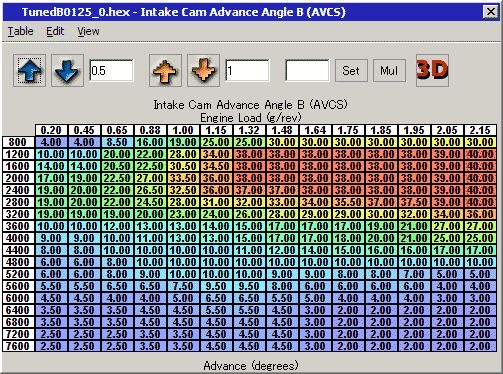Image resolution: width=503 pixels, height=374 pixels.
Task: Open the Edit menu
Action: coord(55,31)
